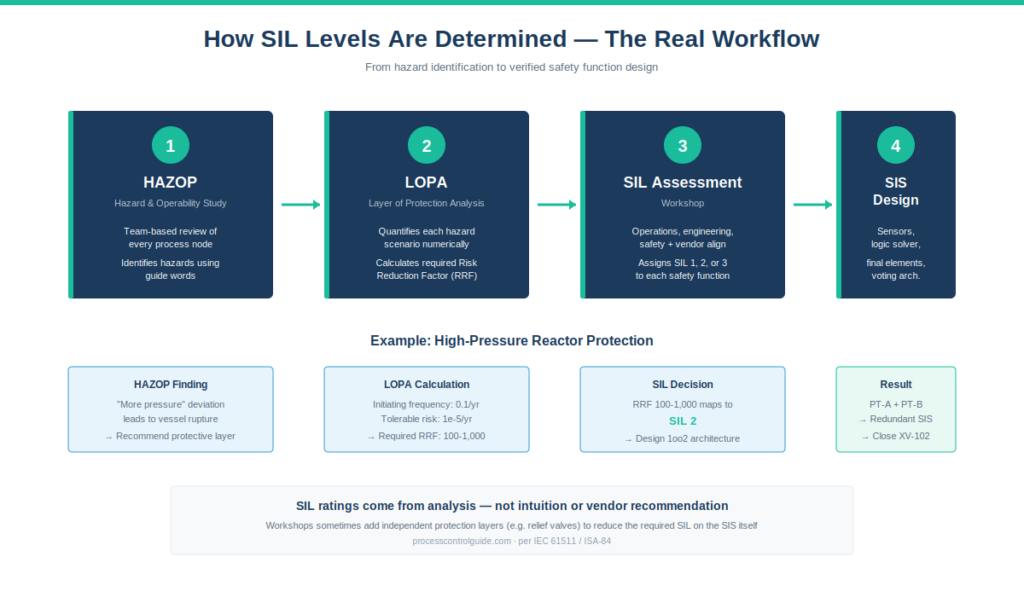Image resolution: width=1024 pixels, height=597 pixels.
Task: Click 'PT-A + PT-B' text
Action: coord(895,404)
